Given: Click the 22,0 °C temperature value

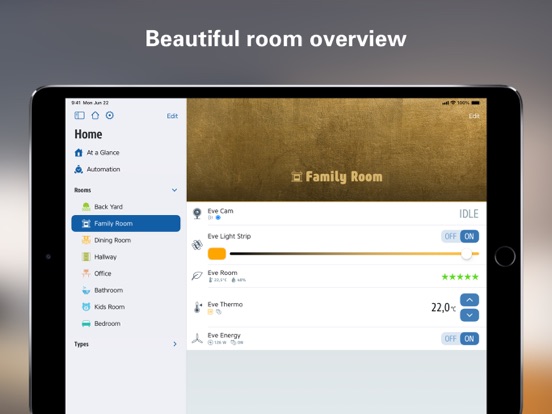Looking at the screenshot, I should tap(444, 307).
